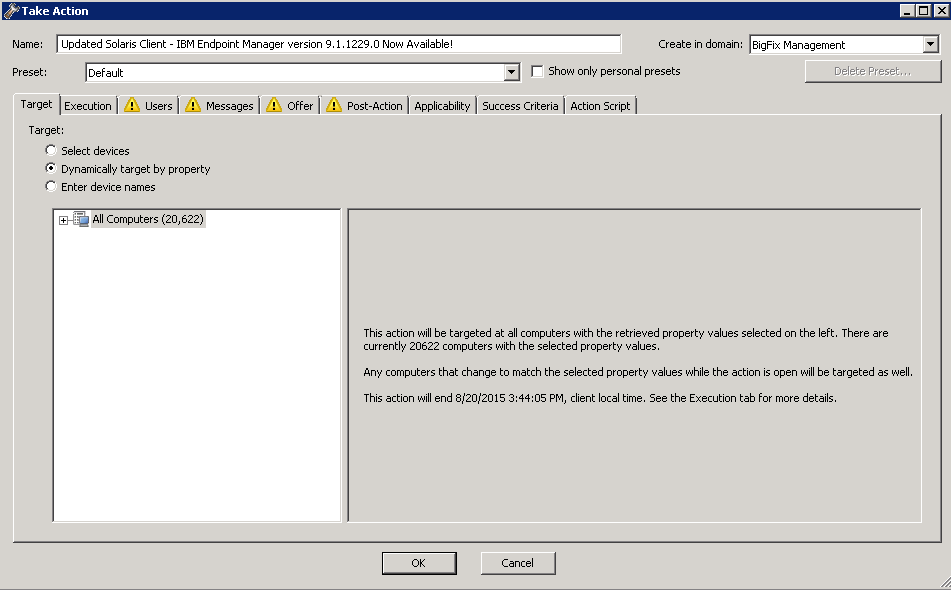Image resolution: width=951 pixels, height=590 pixels.
Task: Click the 'Any computers that change' sentence
Action: [638, 372]
